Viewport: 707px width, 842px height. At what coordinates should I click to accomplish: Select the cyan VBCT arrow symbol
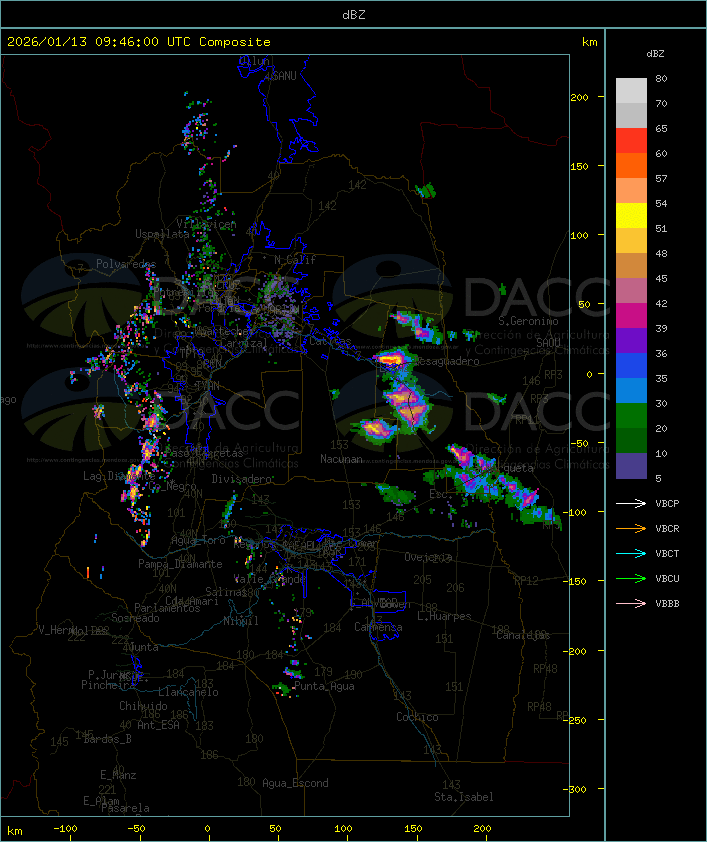(x=631, y=553)
